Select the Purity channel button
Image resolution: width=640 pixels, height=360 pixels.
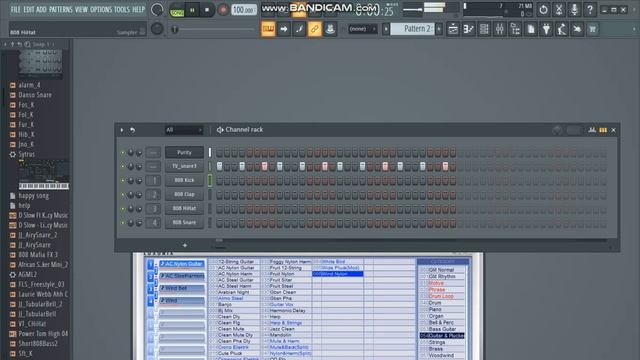[184, 152]
